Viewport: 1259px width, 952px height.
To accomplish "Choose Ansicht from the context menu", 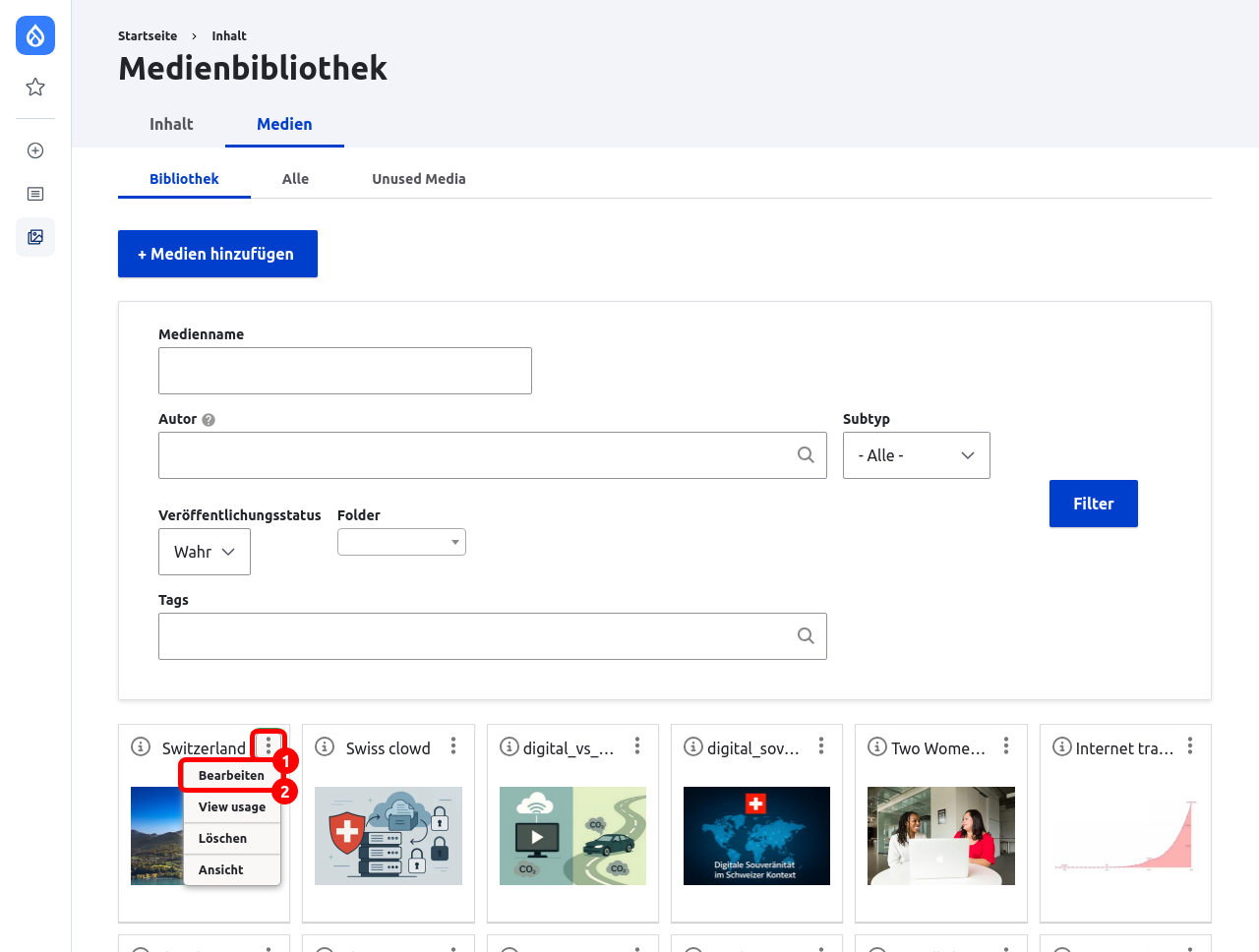I will coord(231,869).
